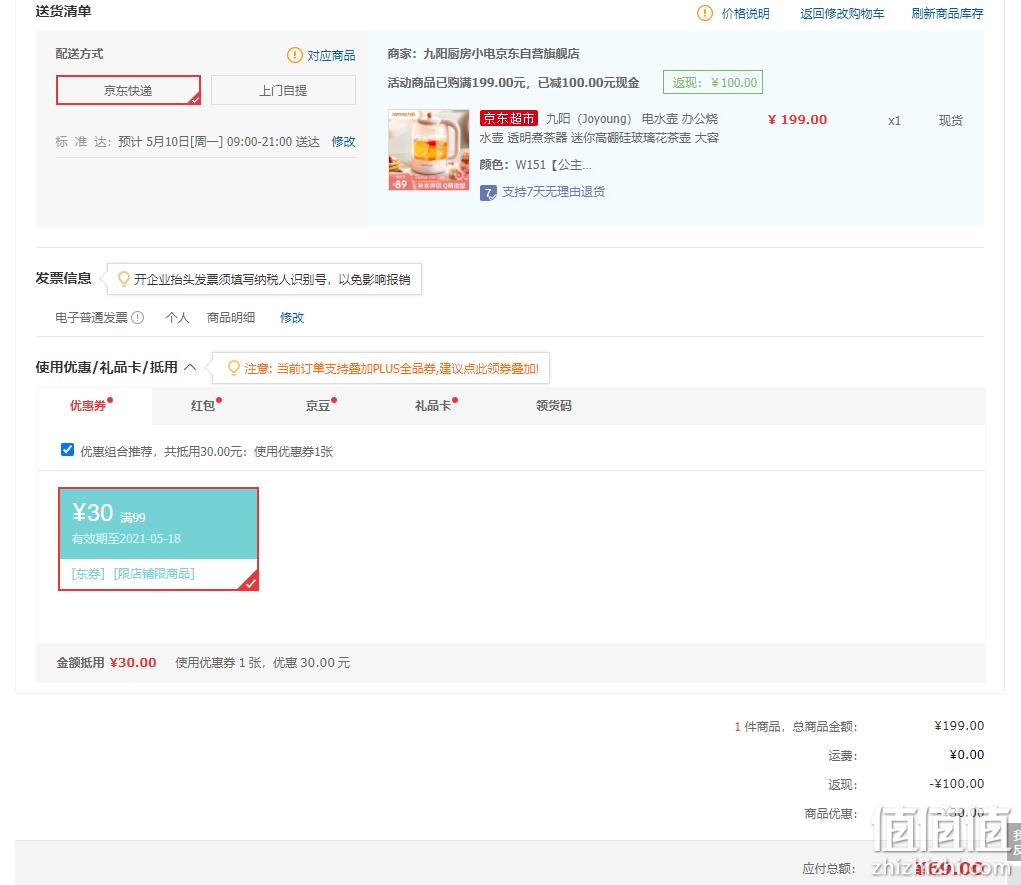
Task: Collapse the 使用优惠/礼品卡/抵用 section
Action: pos(190,367)
